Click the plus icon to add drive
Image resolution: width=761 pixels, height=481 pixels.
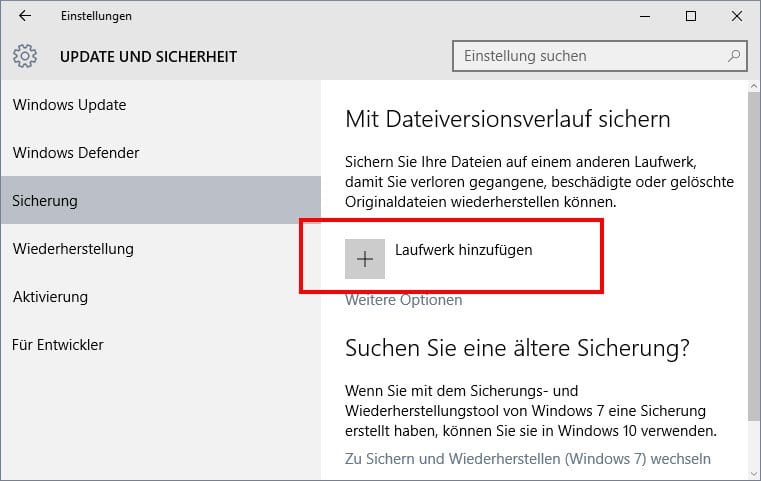click(365, 259)
